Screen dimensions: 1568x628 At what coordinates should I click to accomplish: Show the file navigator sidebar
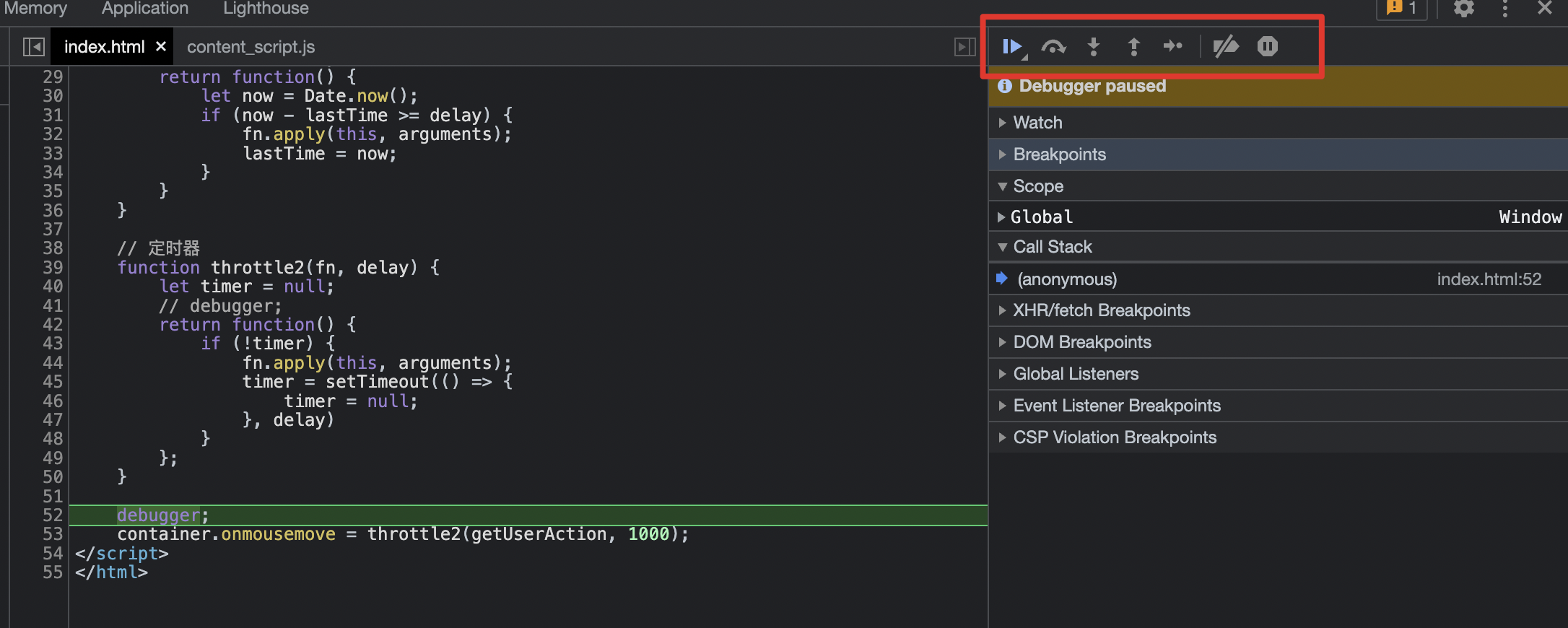pyautogui.click(x=33, y=47)
